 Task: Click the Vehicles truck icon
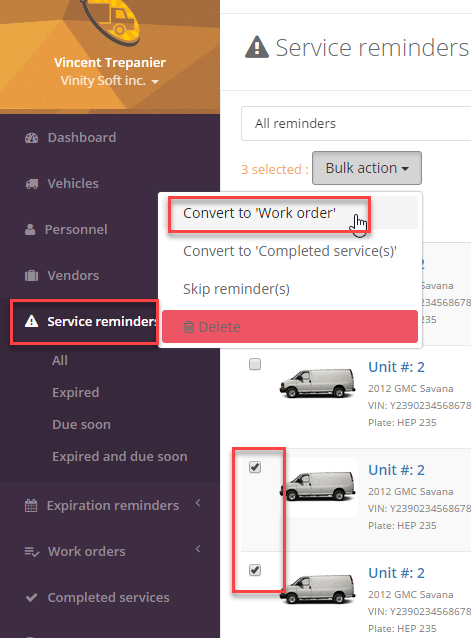pos(32,184)
